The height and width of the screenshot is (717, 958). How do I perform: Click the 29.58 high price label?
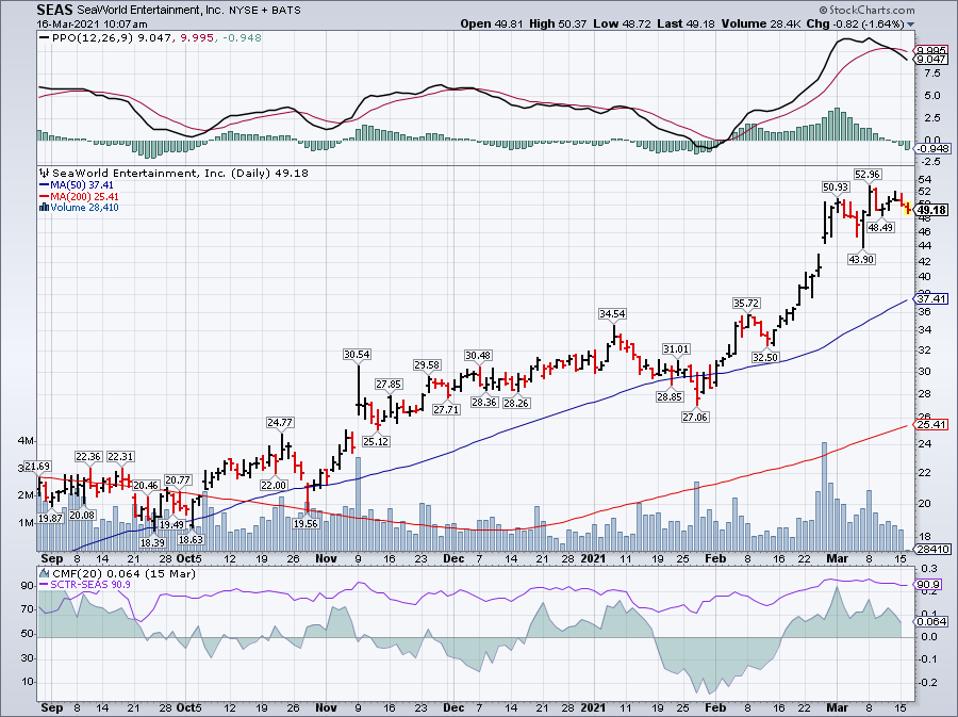[x=427, y=365]
